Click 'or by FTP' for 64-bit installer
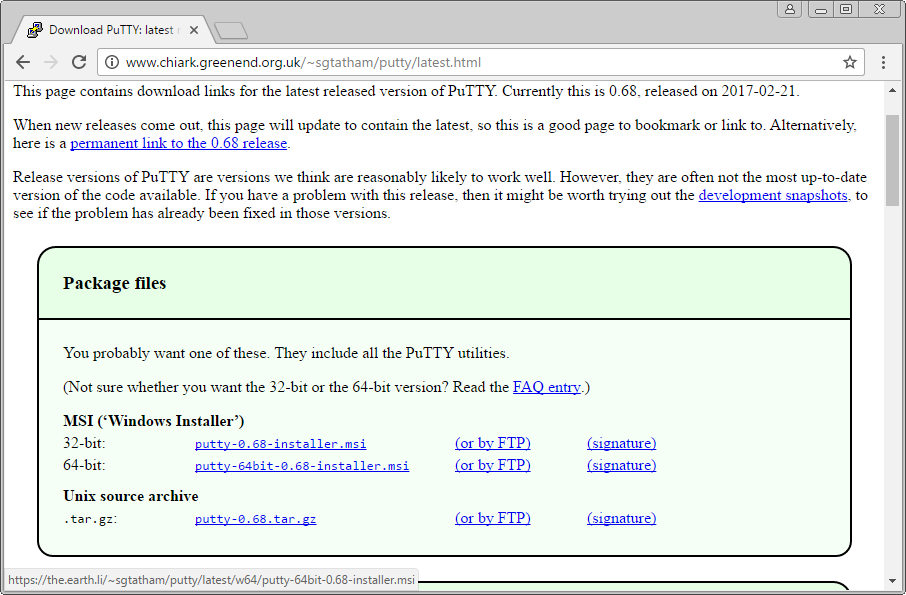 click(x=492, y=465)
